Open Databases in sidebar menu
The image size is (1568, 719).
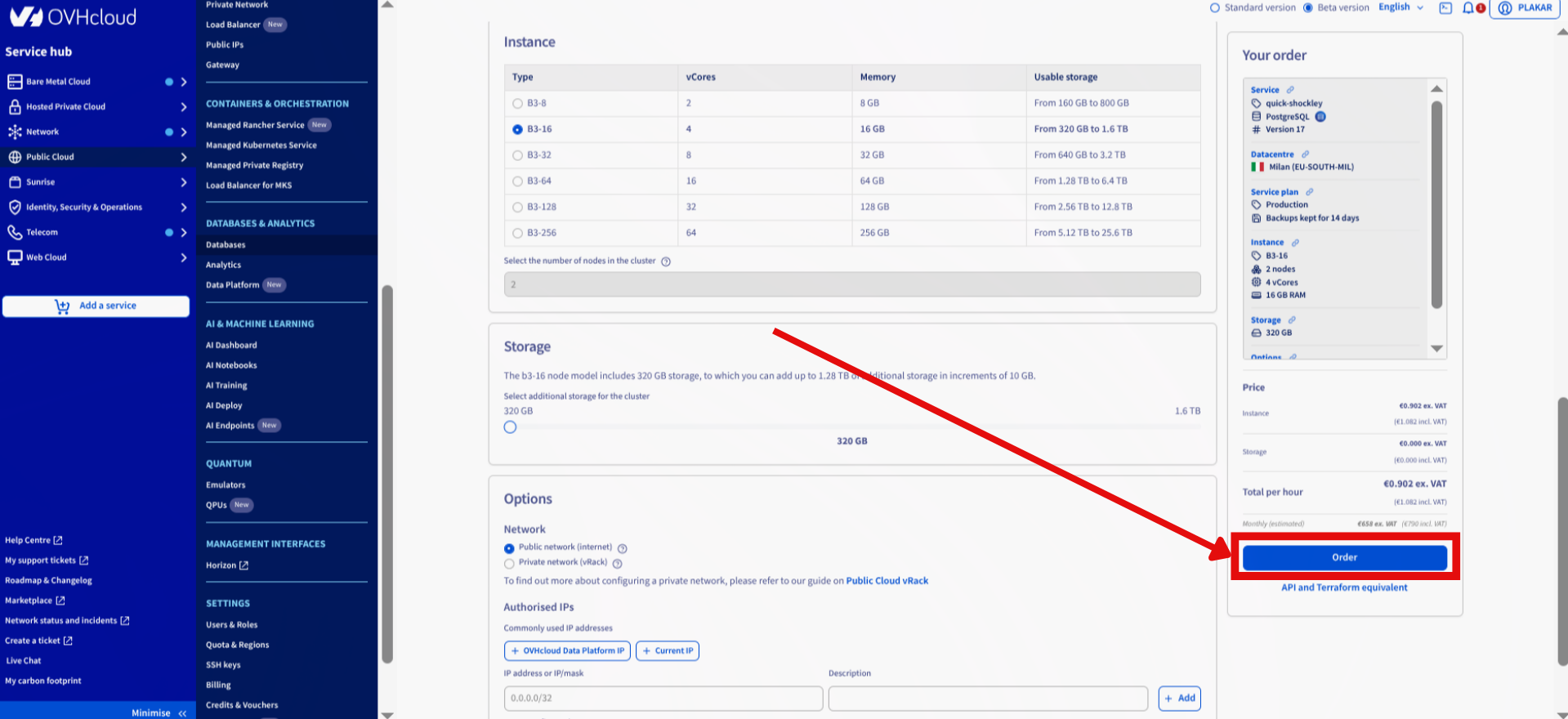(226, 245)
